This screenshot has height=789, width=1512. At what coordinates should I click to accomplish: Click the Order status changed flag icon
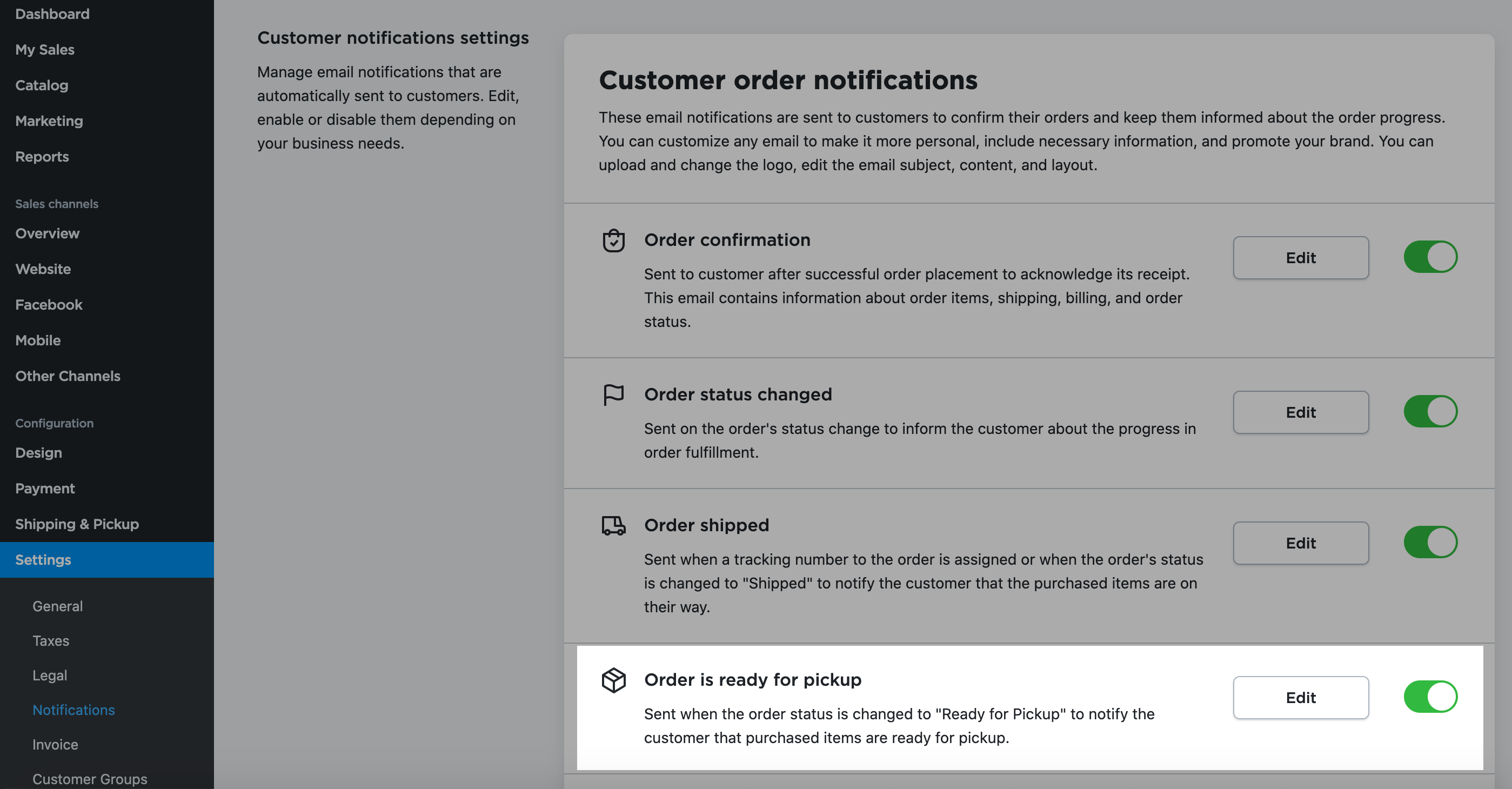(x=613, y=394)
